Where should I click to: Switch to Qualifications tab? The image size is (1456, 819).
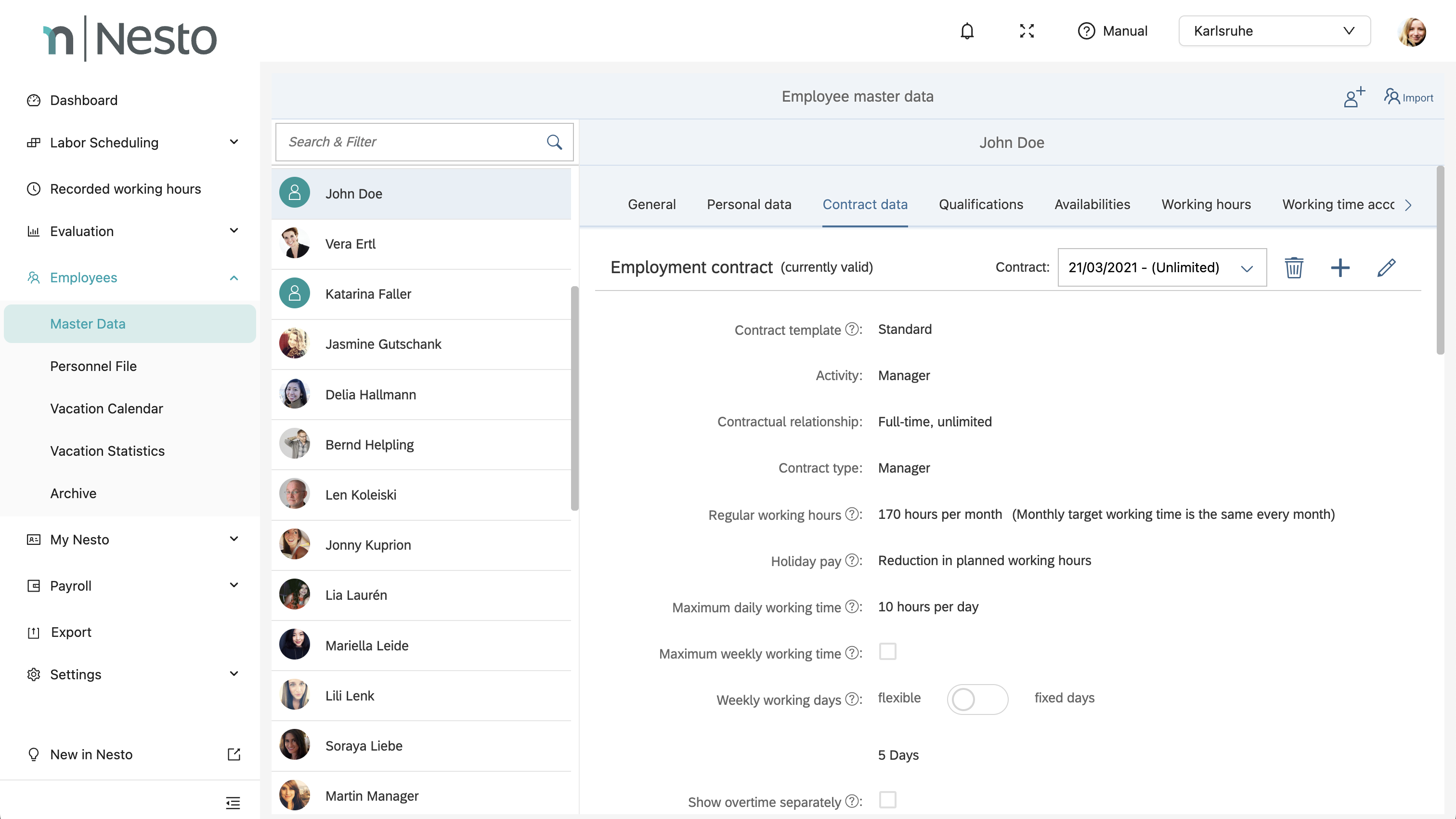point(981,204)
